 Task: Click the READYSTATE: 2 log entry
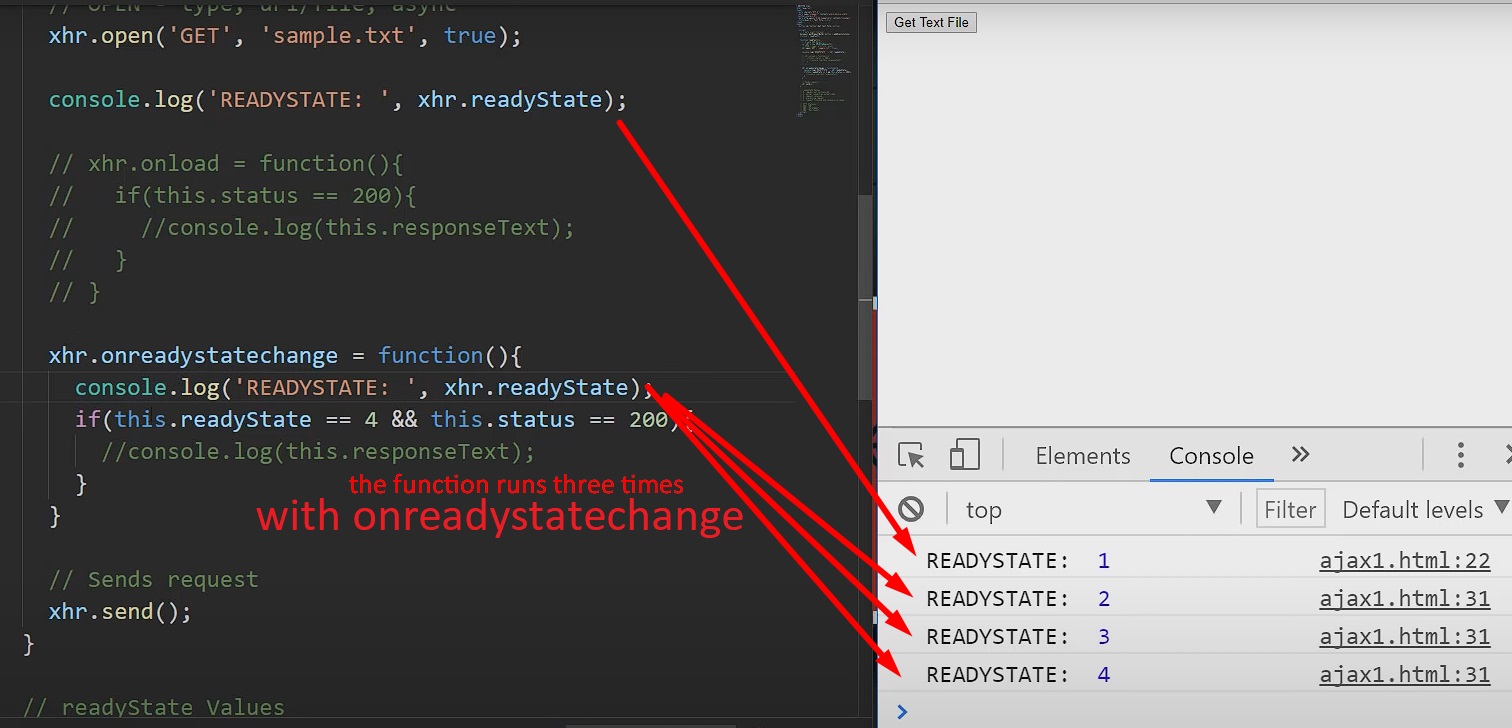point(1195,599)
